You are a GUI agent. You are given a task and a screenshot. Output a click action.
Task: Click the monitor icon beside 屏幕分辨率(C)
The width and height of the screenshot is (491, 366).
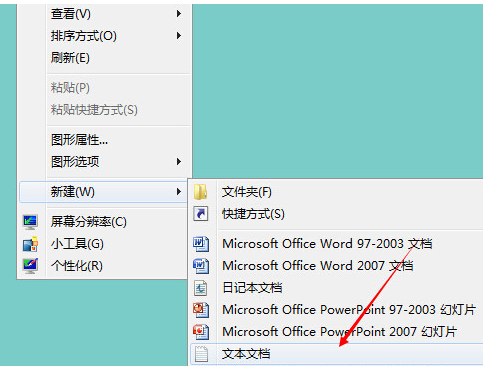click(x=30, y=222)
